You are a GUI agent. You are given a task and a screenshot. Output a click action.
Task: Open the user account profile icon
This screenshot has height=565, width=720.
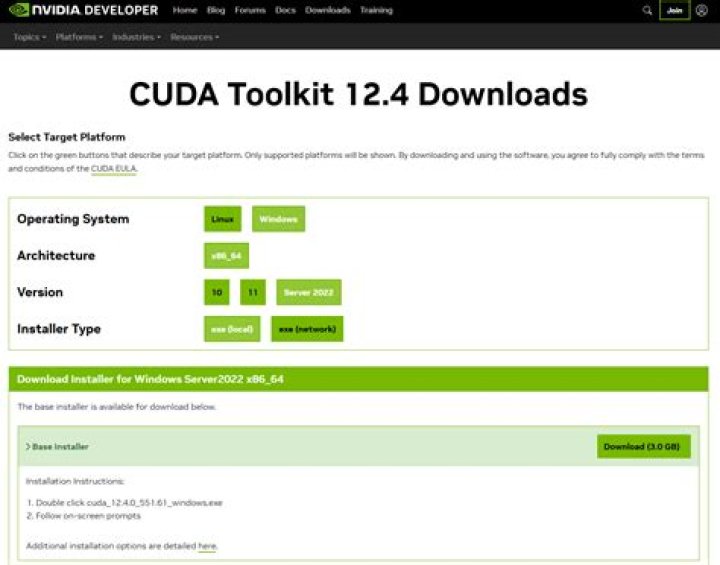coord(701,10)
